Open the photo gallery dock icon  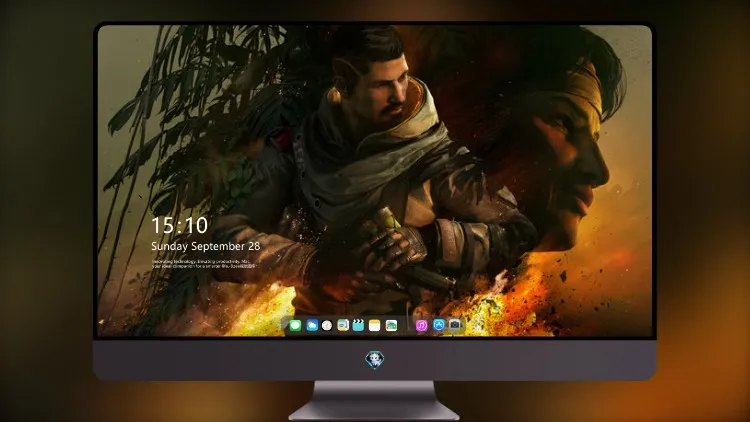[x=391, y=326]
